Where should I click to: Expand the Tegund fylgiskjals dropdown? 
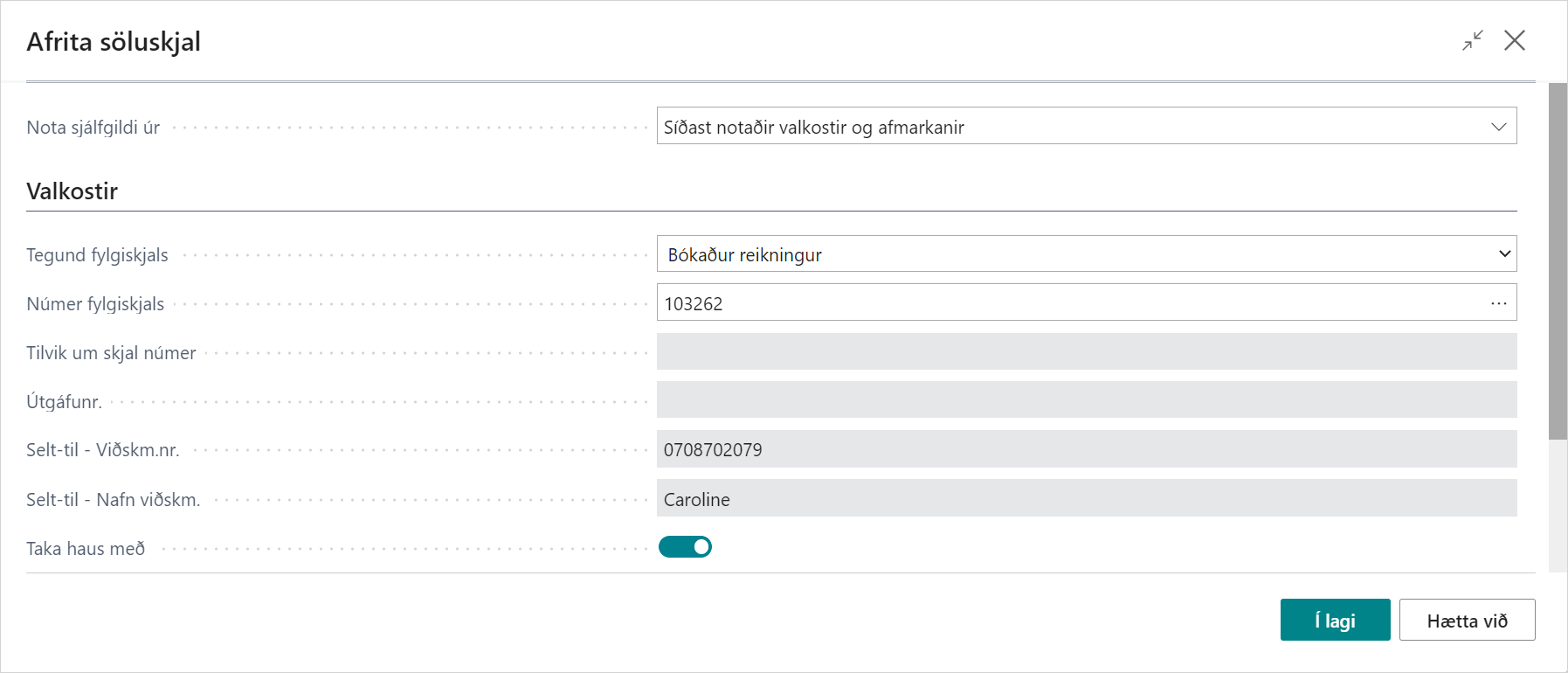tap(1086, 254)
